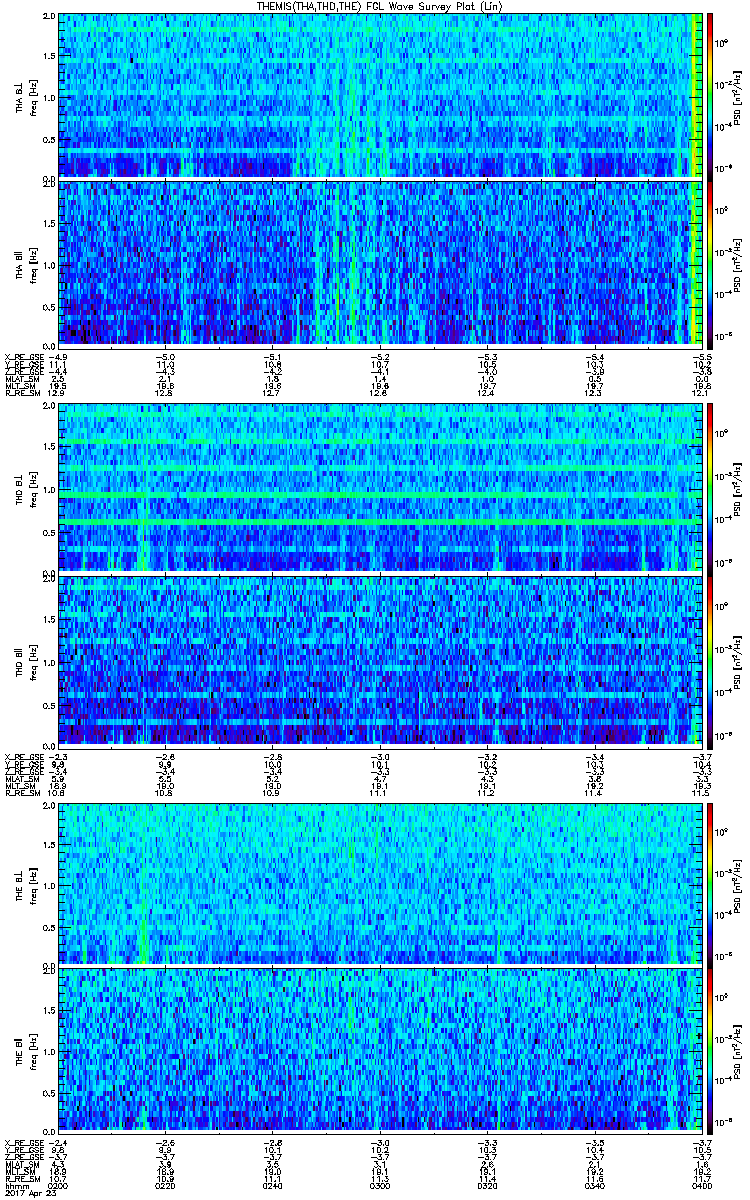750x1200 pixels.
Task: Click the 0300 time tick label
Action: point(379,1185)
